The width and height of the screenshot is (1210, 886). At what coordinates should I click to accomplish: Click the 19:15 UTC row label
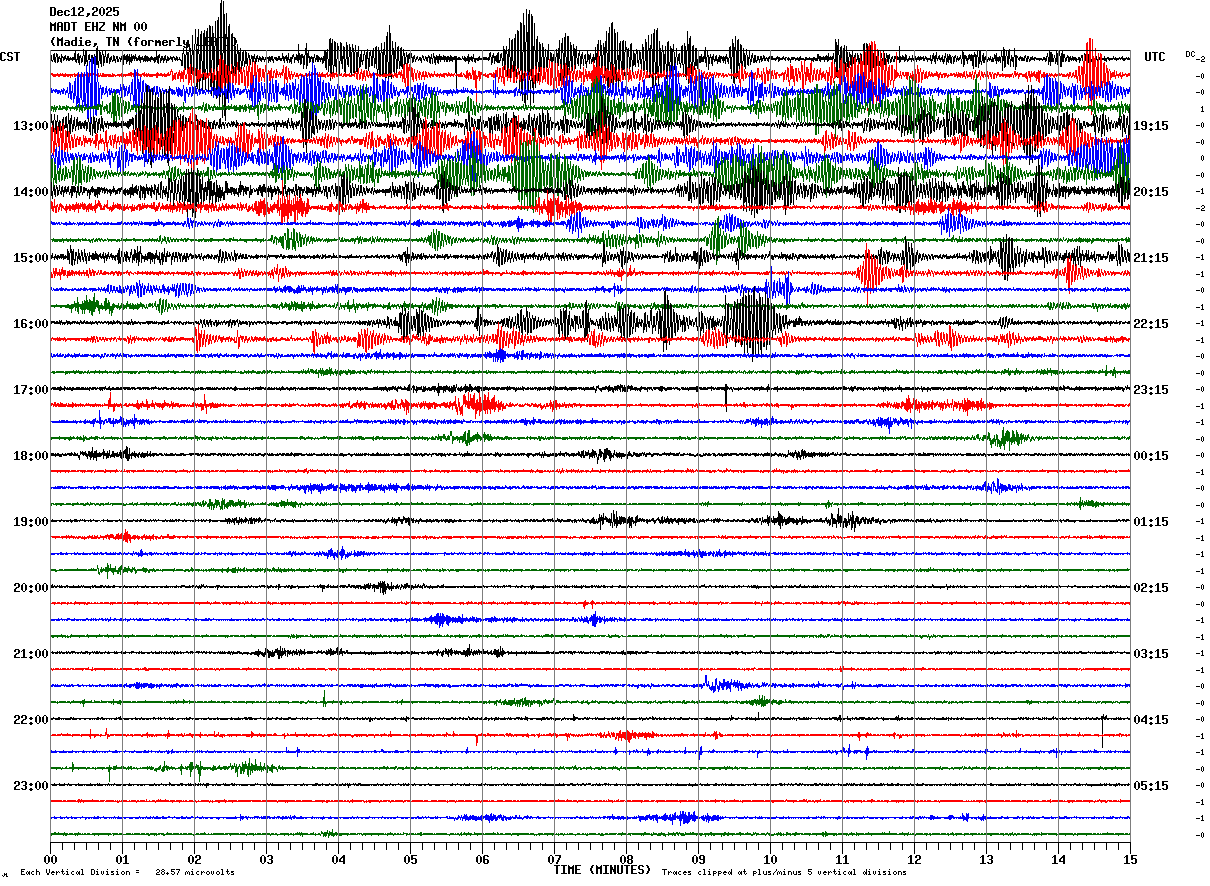pyautogui.click(x=1150, y=126)
